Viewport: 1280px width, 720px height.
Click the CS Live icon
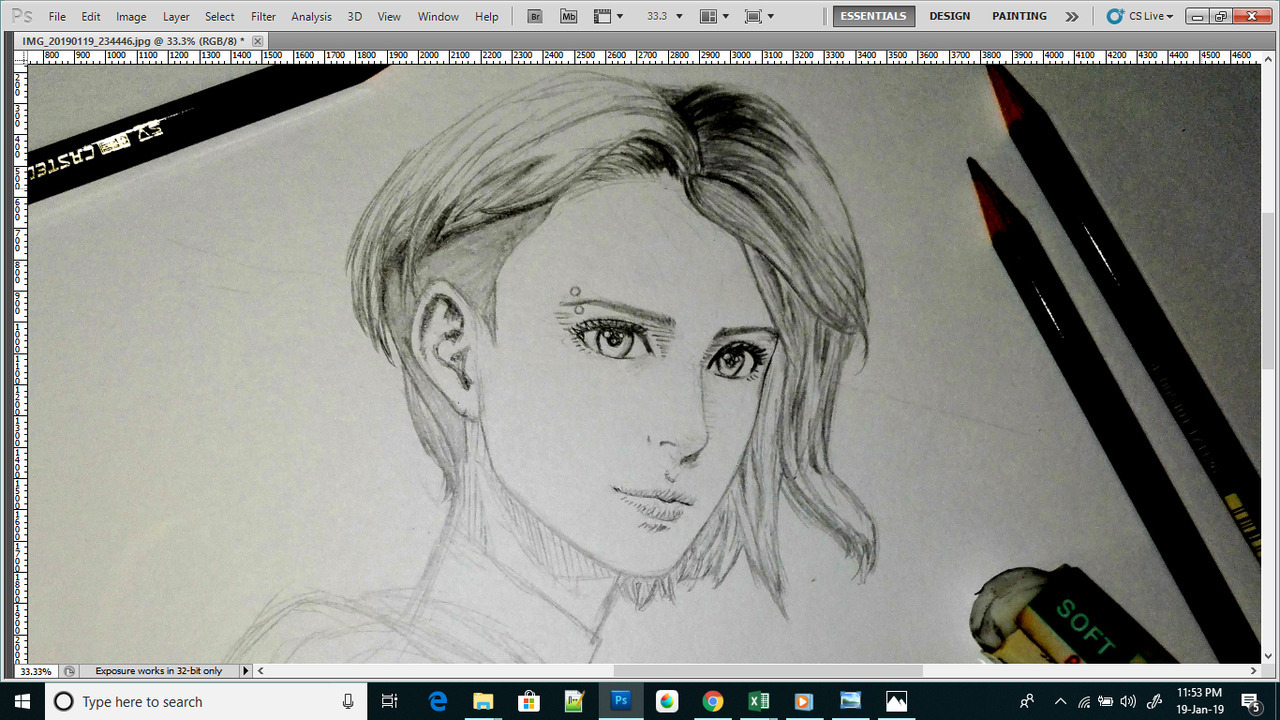click(x=1115, y=16)
